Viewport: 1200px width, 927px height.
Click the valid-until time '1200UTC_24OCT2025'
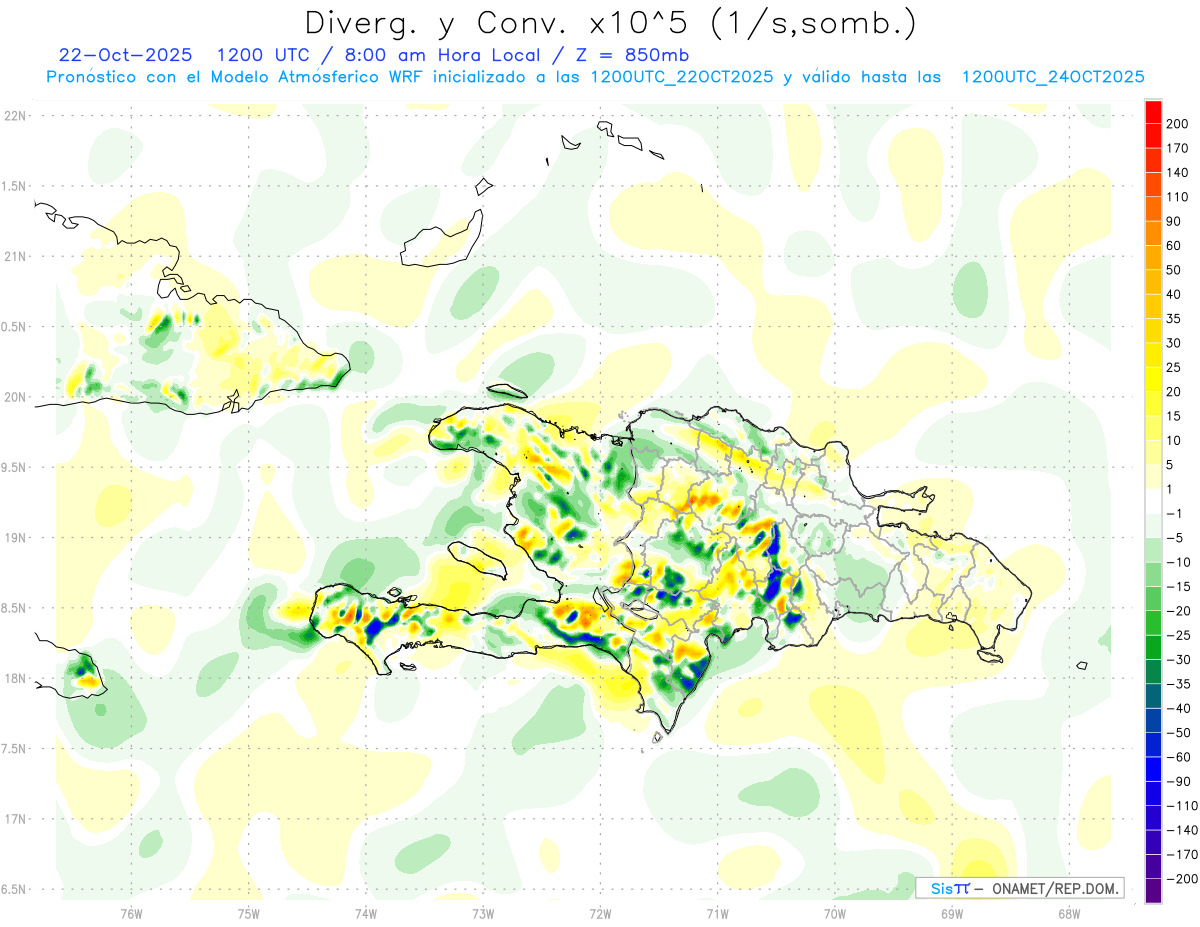1053,77
